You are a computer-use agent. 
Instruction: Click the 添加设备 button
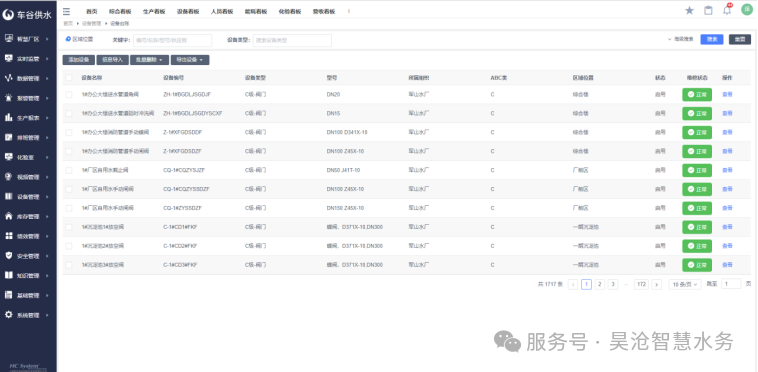pos(79,60)
